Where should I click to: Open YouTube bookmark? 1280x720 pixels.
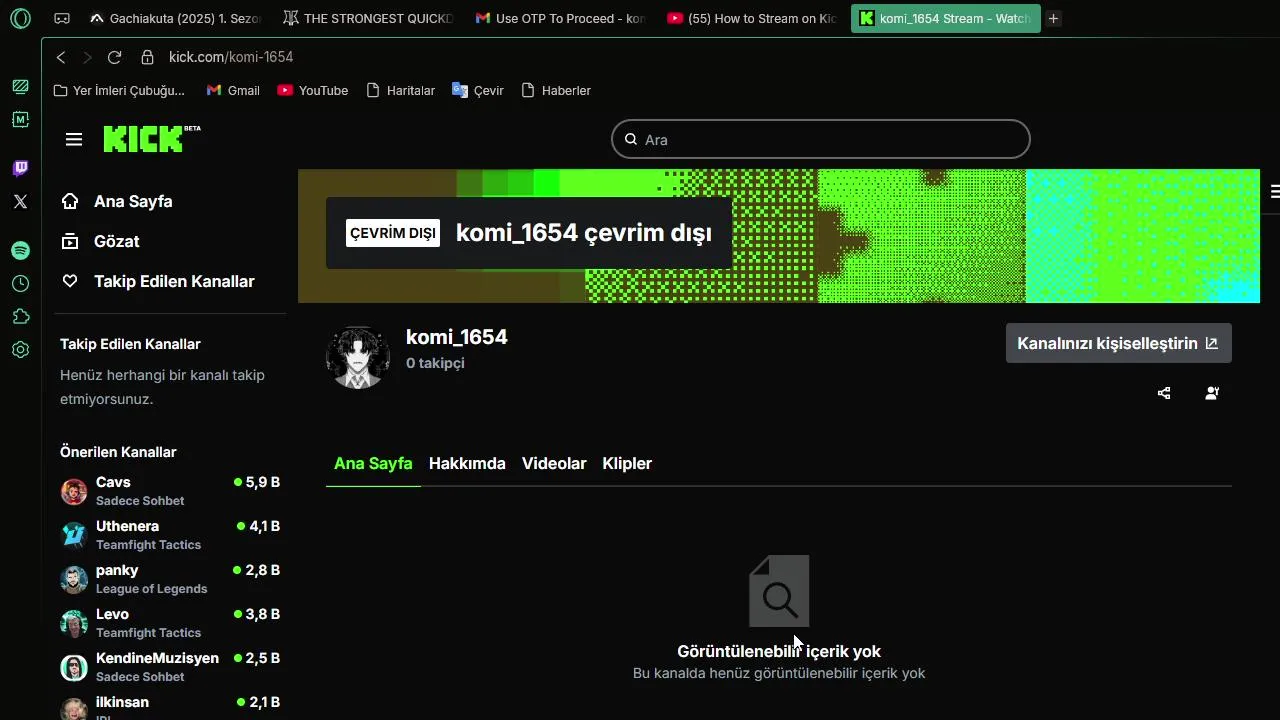pos(313,90)
